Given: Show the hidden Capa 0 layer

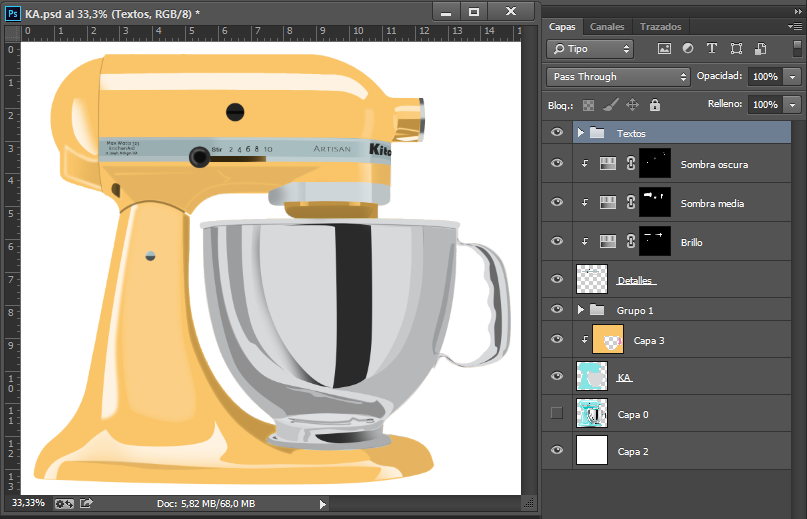Looking at the screenshot, I should [x=557, y=413].
